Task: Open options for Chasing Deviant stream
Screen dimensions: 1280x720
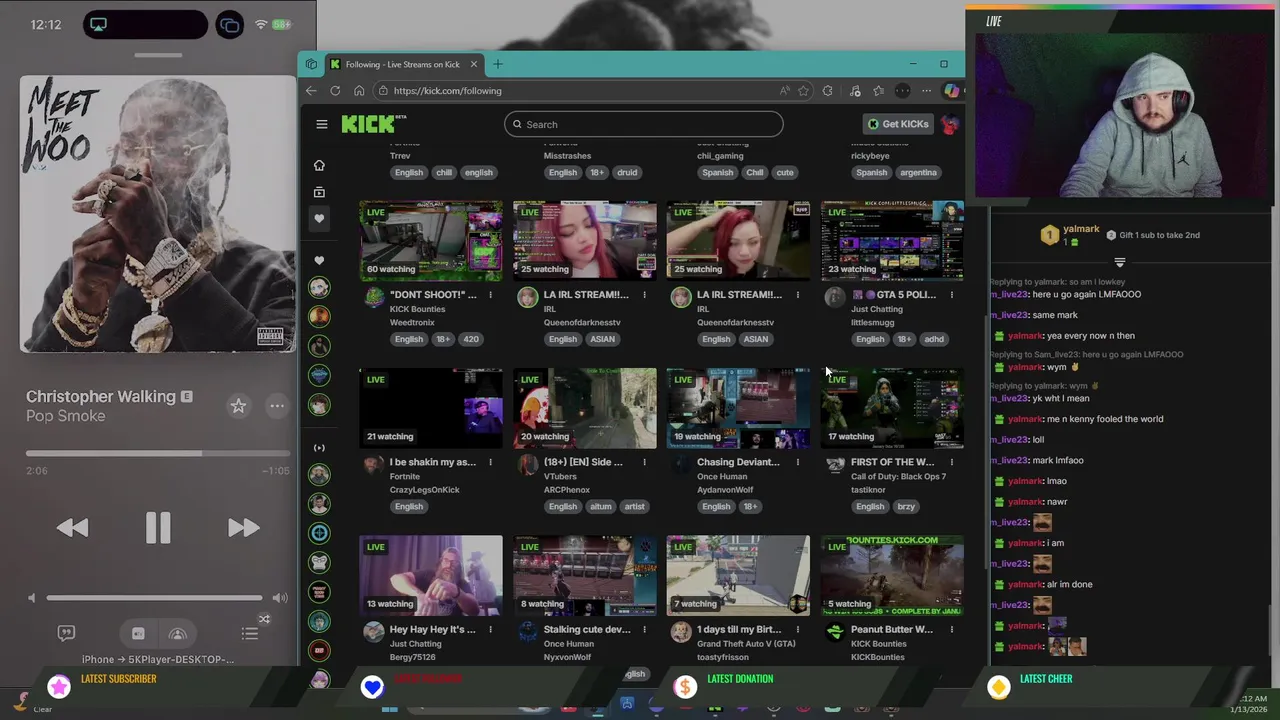Action: (x=797, y=462)
